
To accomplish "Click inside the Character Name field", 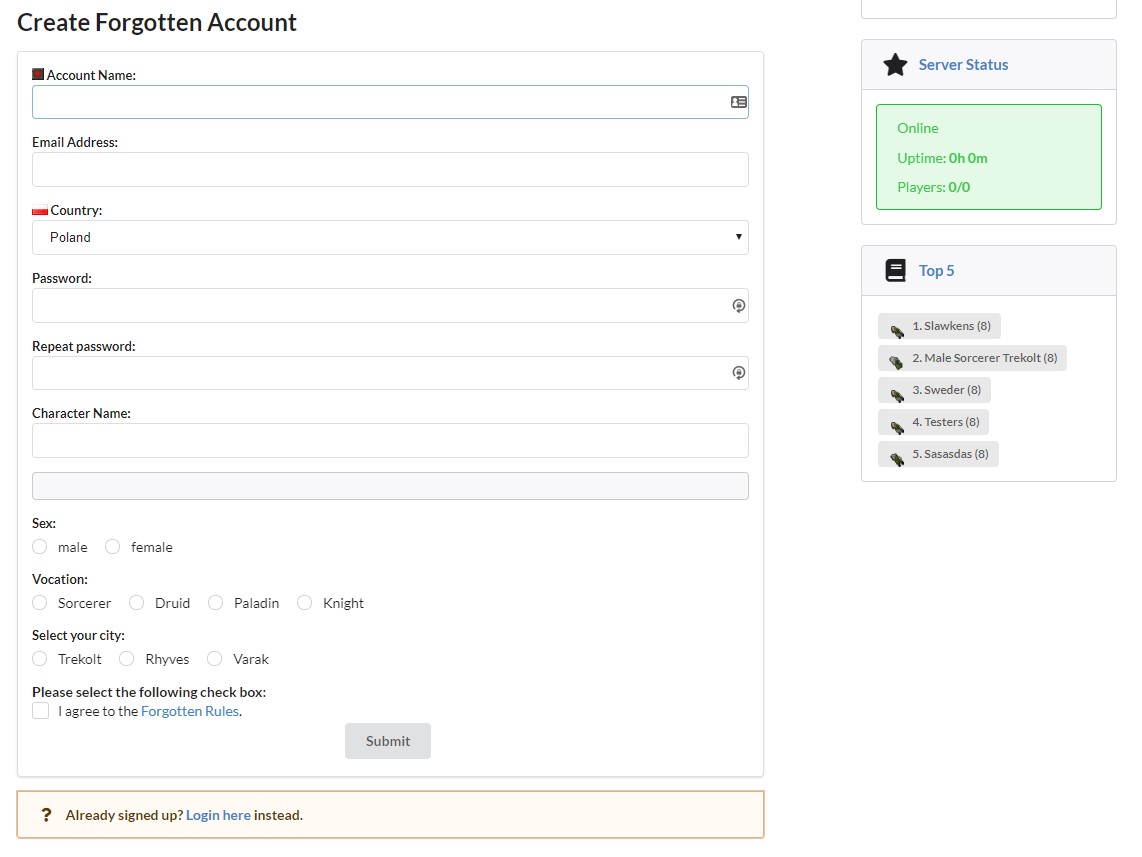I will click(x=390, y=440).
